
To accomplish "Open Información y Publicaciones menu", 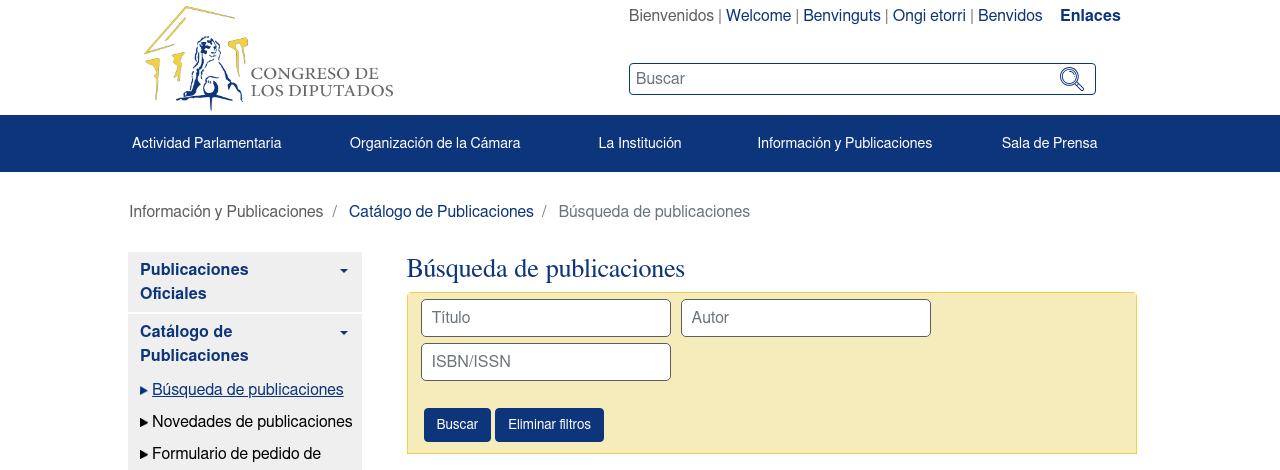I will pyautogui.click(x=845, y=143).
